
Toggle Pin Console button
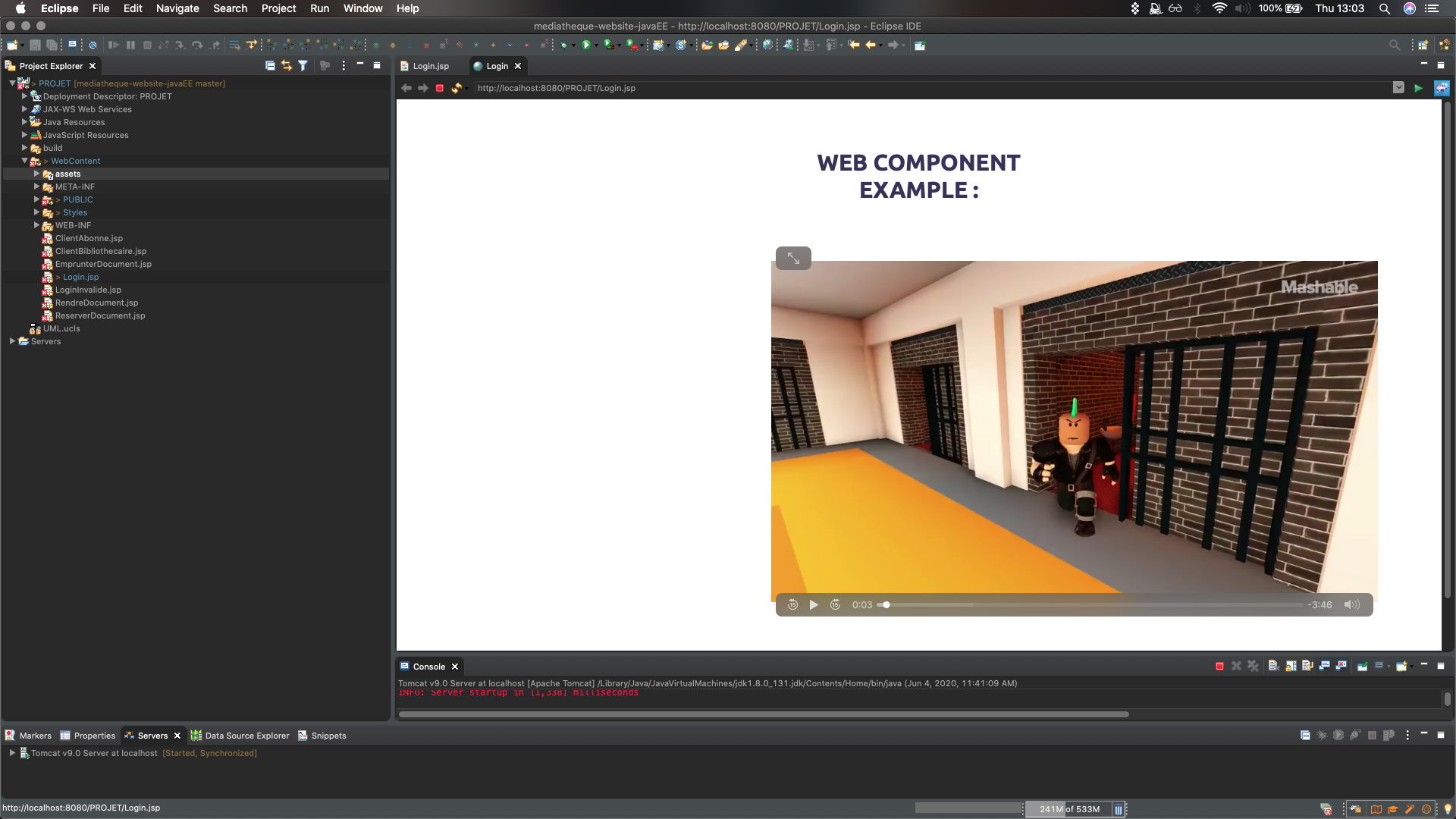tap(1363, 667)
